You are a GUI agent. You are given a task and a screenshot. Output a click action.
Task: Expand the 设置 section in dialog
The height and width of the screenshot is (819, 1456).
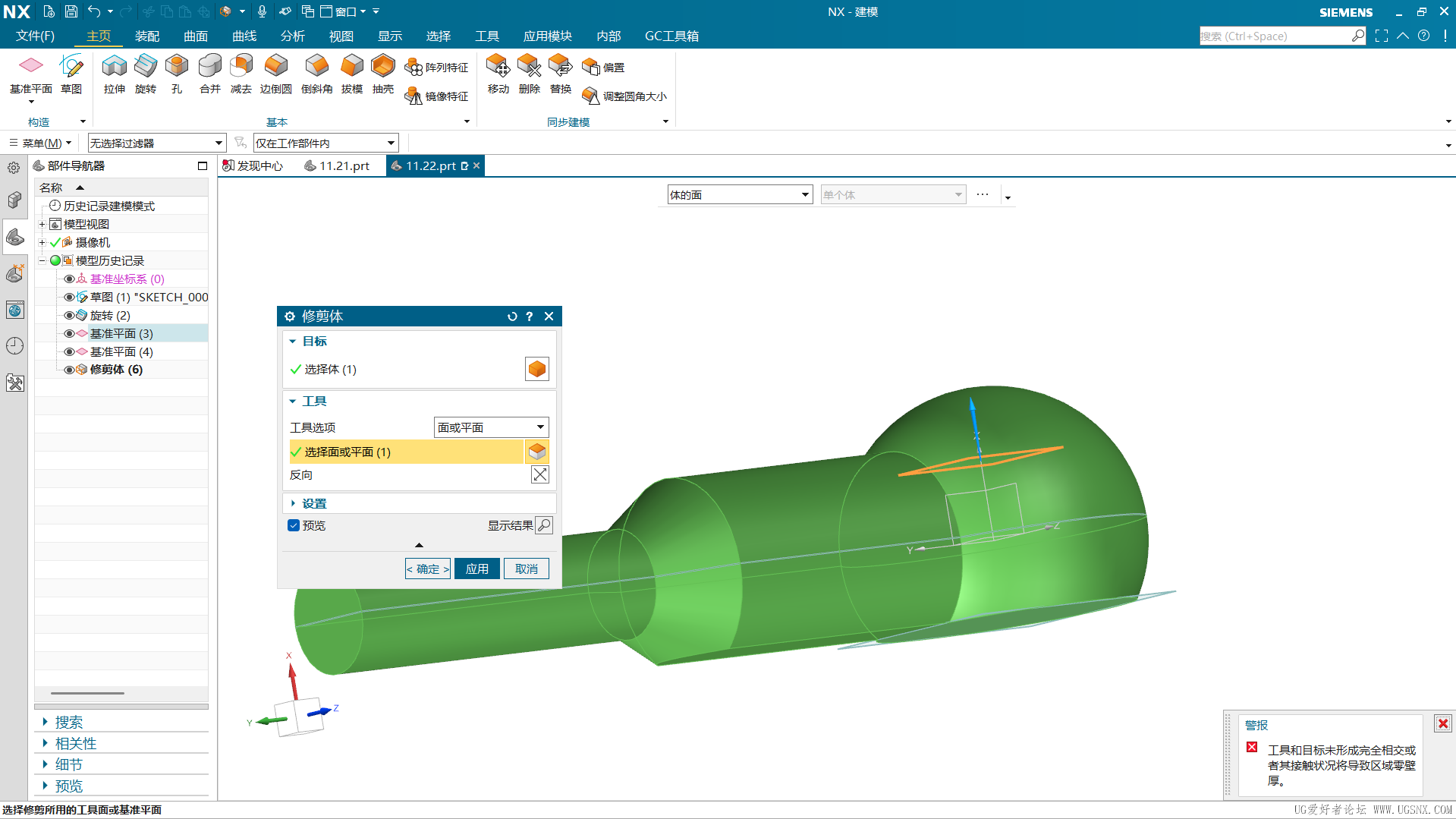click(314, 504)
